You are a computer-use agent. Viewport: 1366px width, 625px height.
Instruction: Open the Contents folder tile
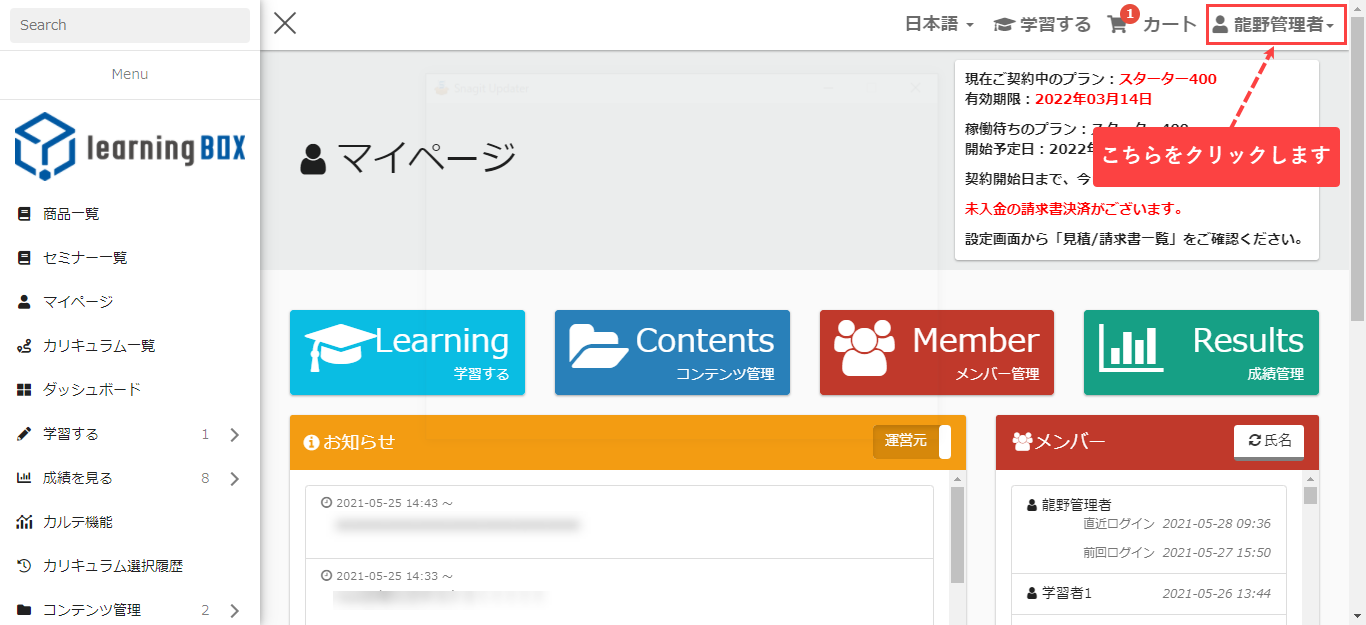coord(672,352)
